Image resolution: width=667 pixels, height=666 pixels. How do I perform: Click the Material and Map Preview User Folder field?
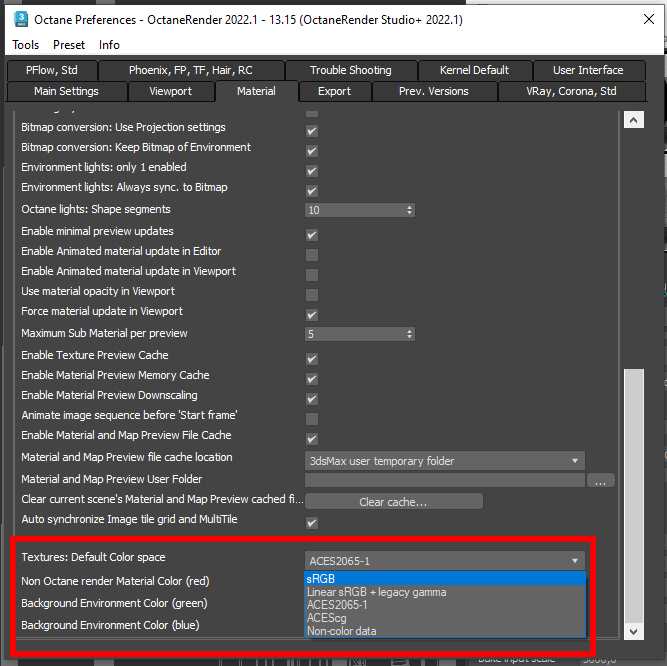pos(445,481)
